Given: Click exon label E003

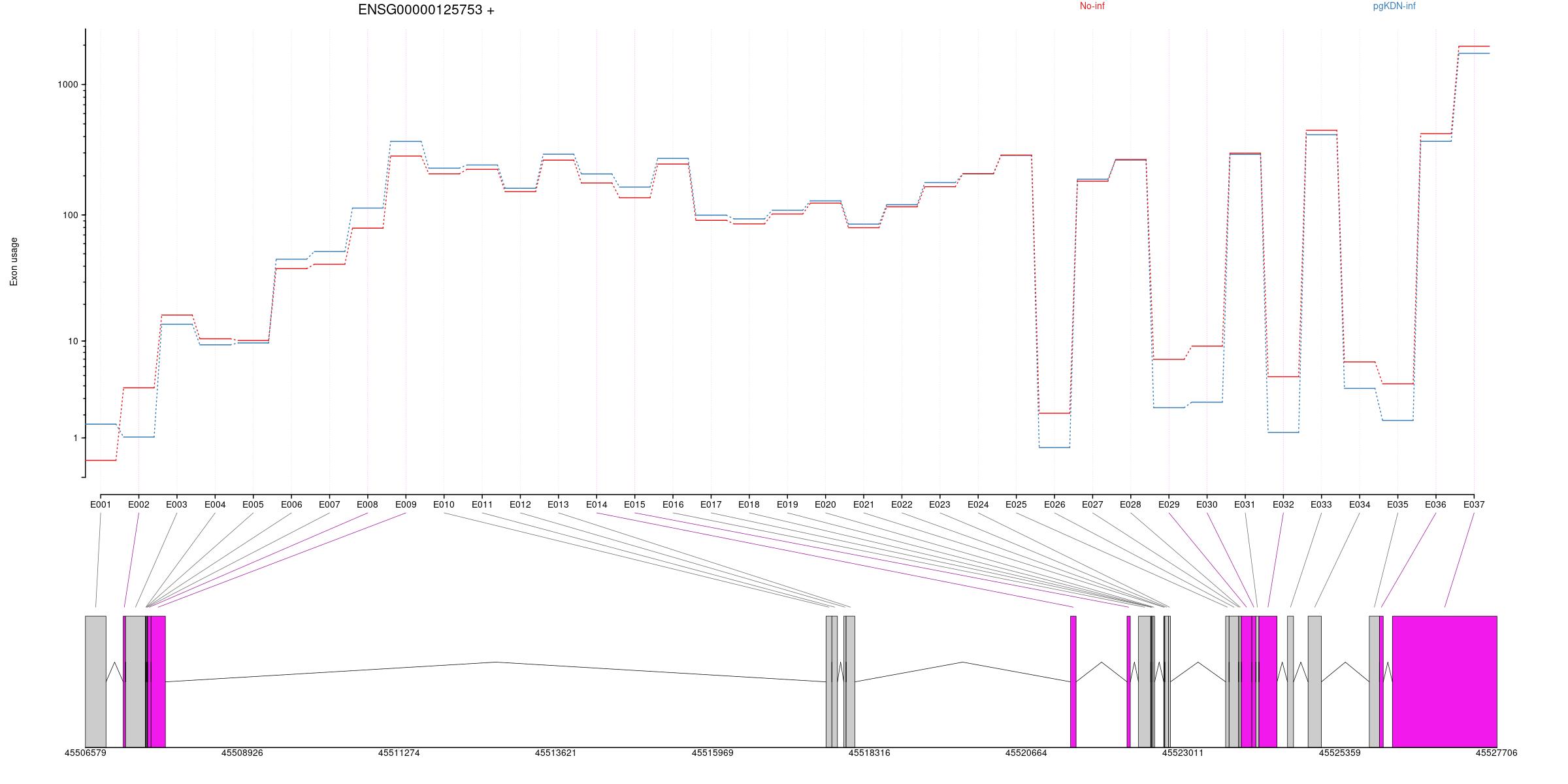Looking at the screenshot, I should point(176,504).
